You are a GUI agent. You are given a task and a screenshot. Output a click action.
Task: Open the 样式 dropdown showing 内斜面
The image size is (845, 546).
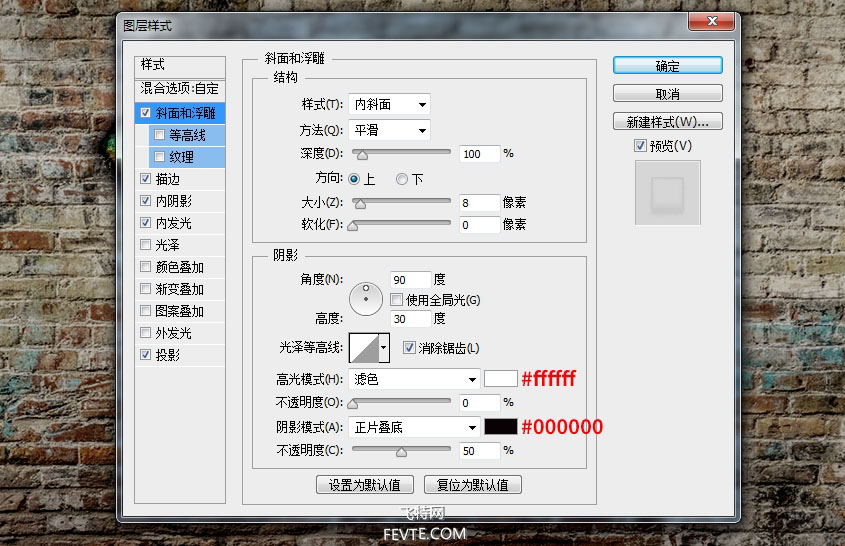389,105
